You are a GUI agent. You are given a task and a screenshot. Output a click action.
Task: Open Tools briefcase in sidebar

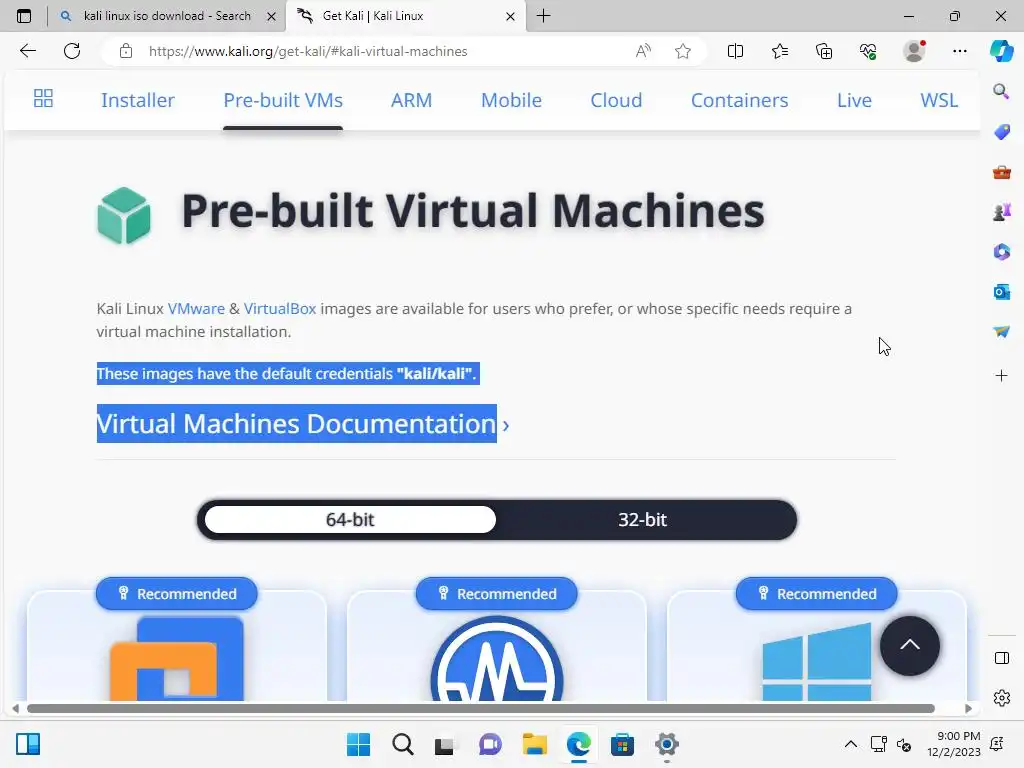click(x=1001, y=172)
